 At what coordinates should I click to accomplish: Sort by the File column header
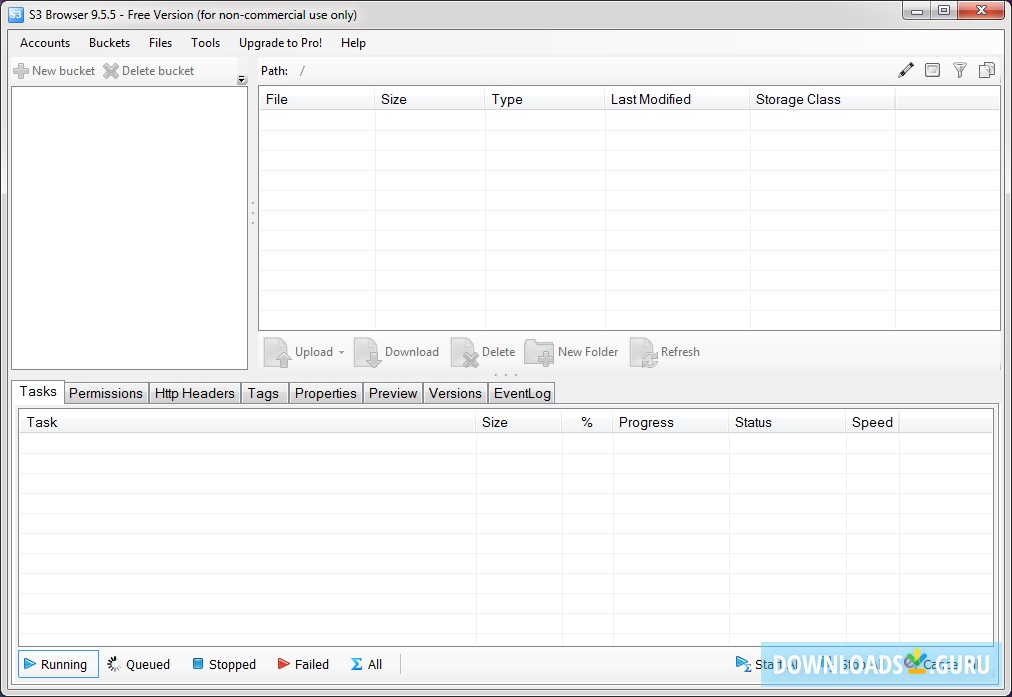pos(317,99)
